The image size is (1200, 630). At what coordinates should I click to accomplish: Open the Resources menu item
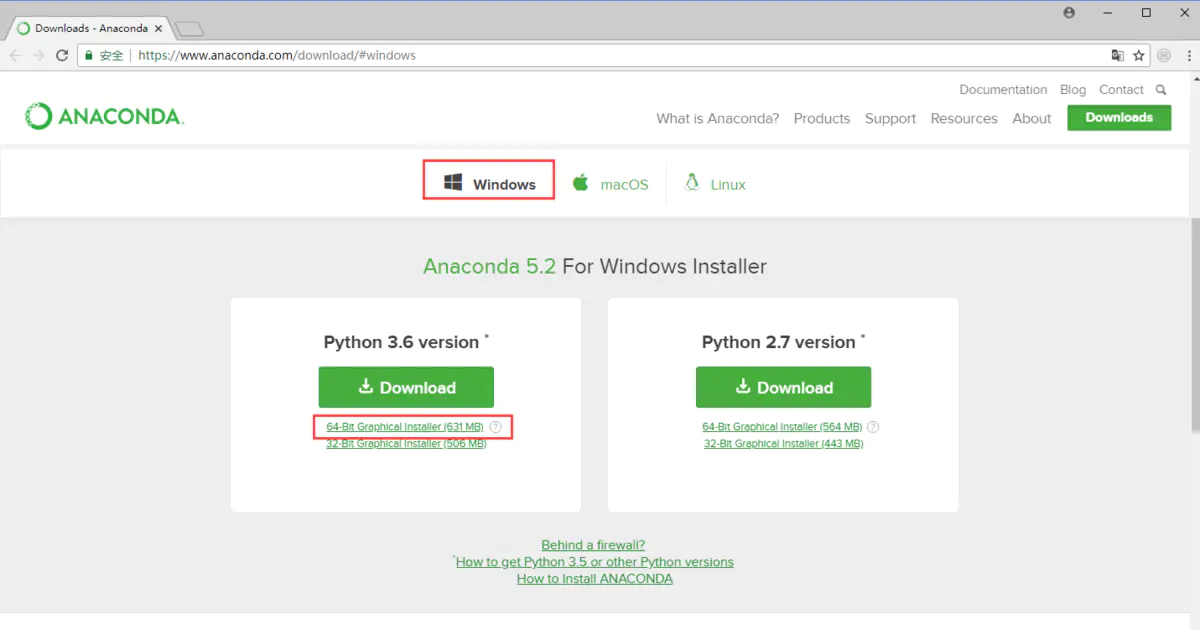(x=964, y=118)
